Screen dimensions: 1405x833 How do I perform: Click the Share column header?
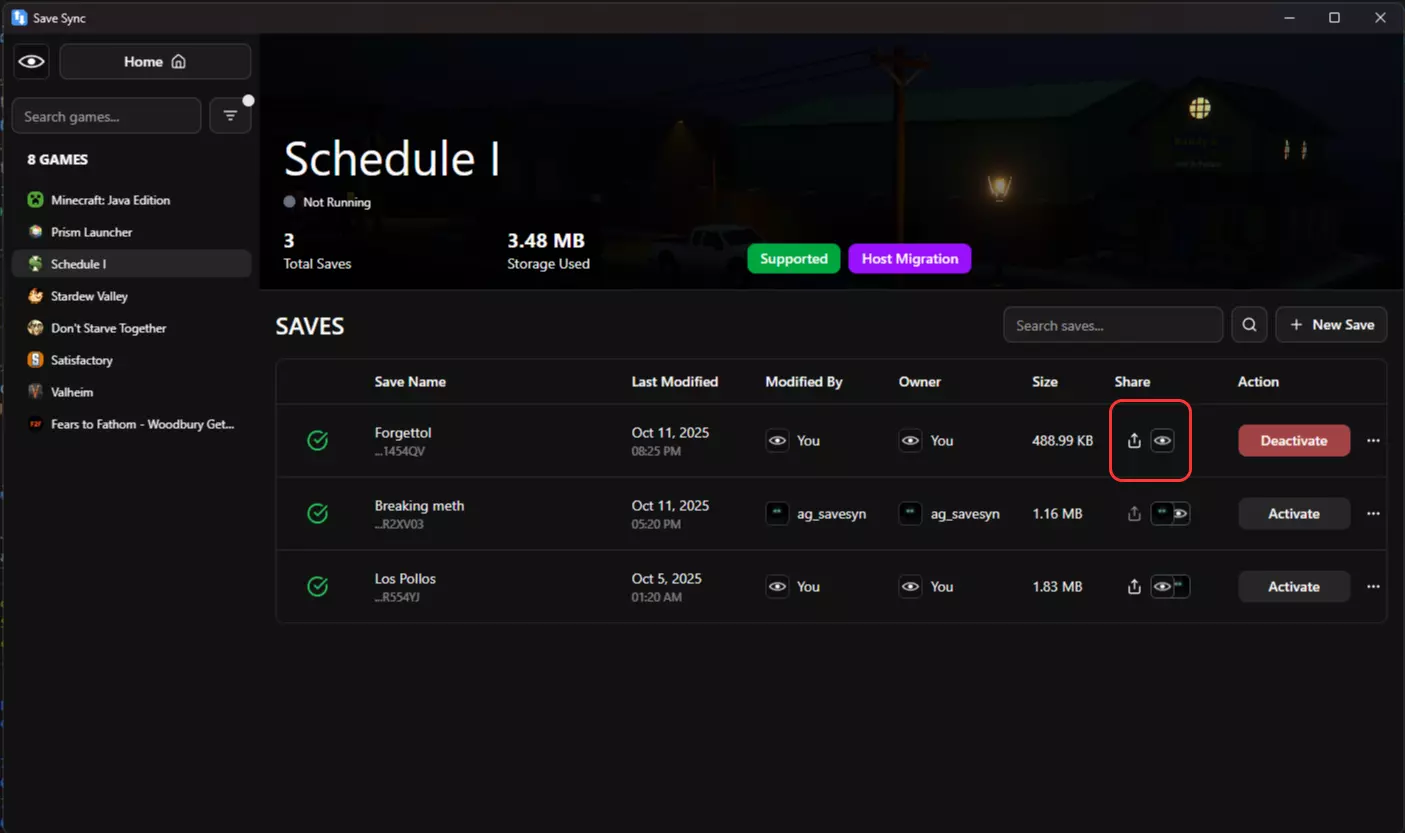pos(1132,382)
